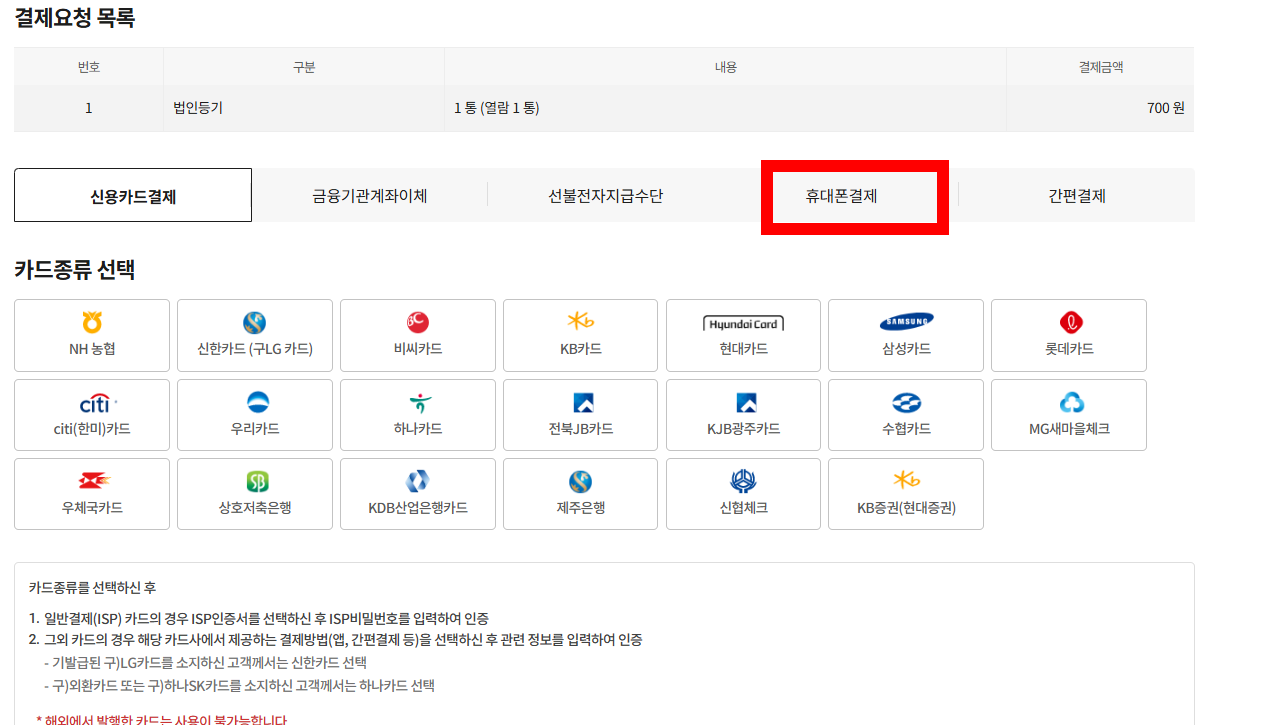Image resolution: width=1267 pixels, height=725 pixels.
Task: Choose MG새마을체크 card
Action: [1069, 415]
